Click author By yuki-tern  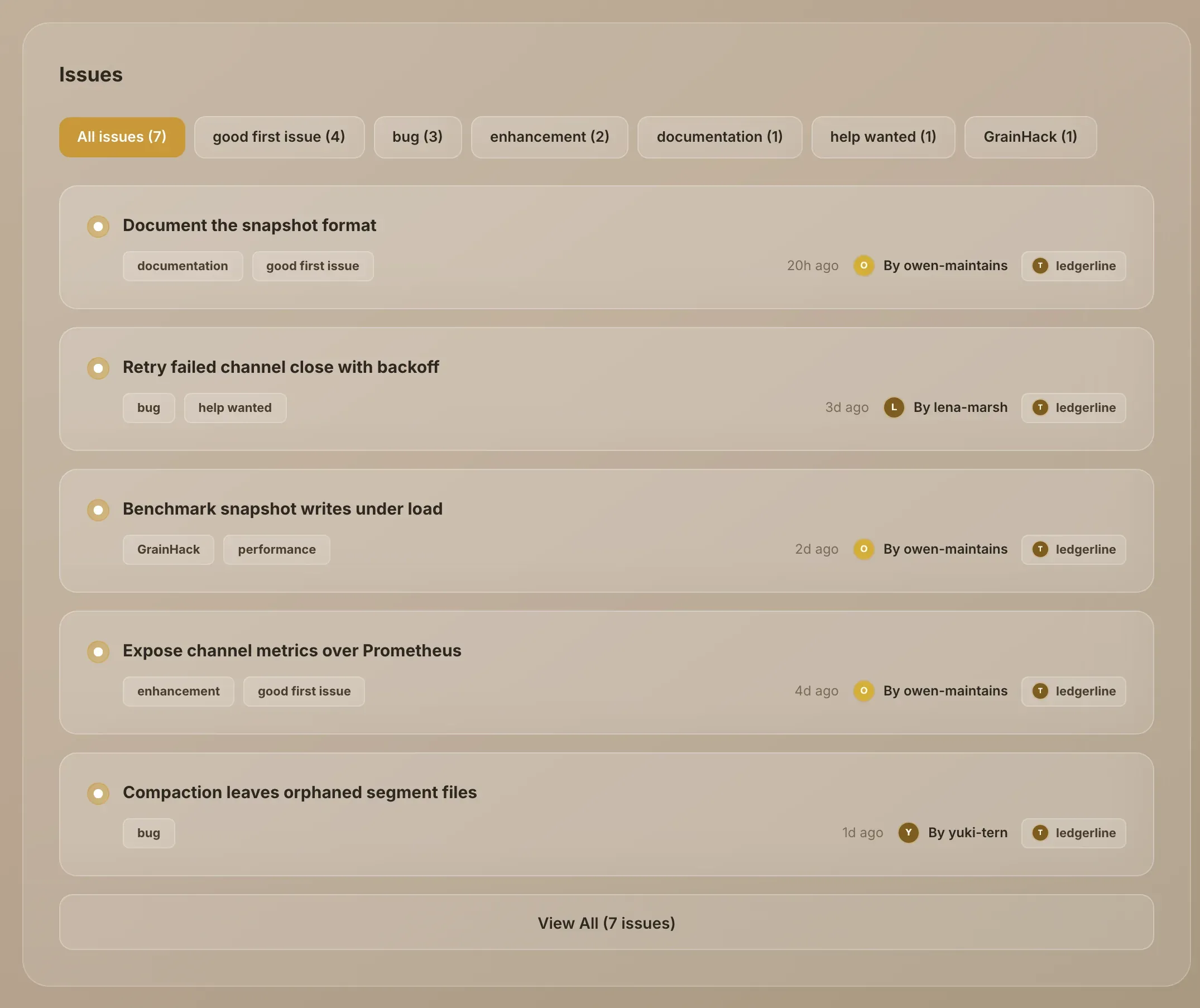pyautogui.click(x=967, y=832)
